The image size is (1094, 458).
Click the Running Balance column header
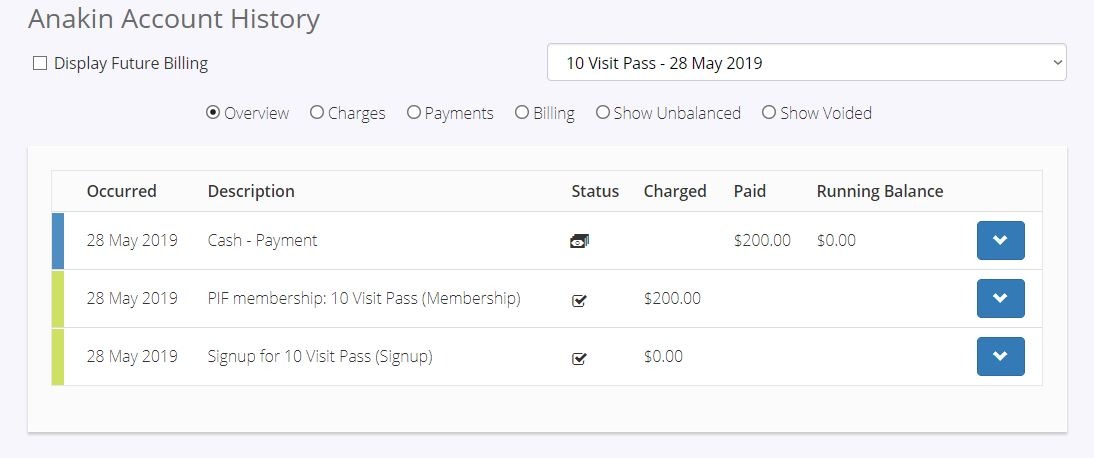(x=880, y=191)
